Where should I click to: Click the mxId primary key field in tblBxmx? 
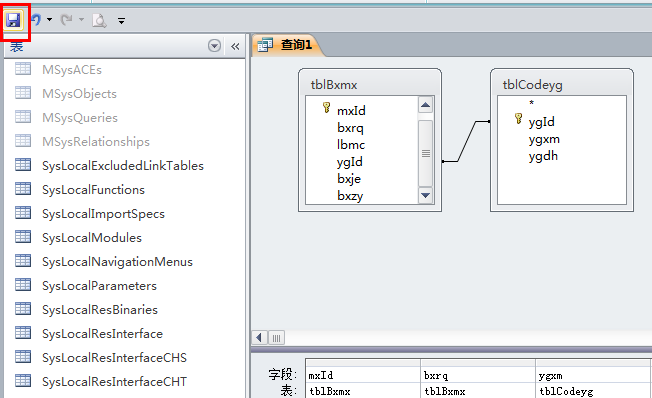(351, 111)
